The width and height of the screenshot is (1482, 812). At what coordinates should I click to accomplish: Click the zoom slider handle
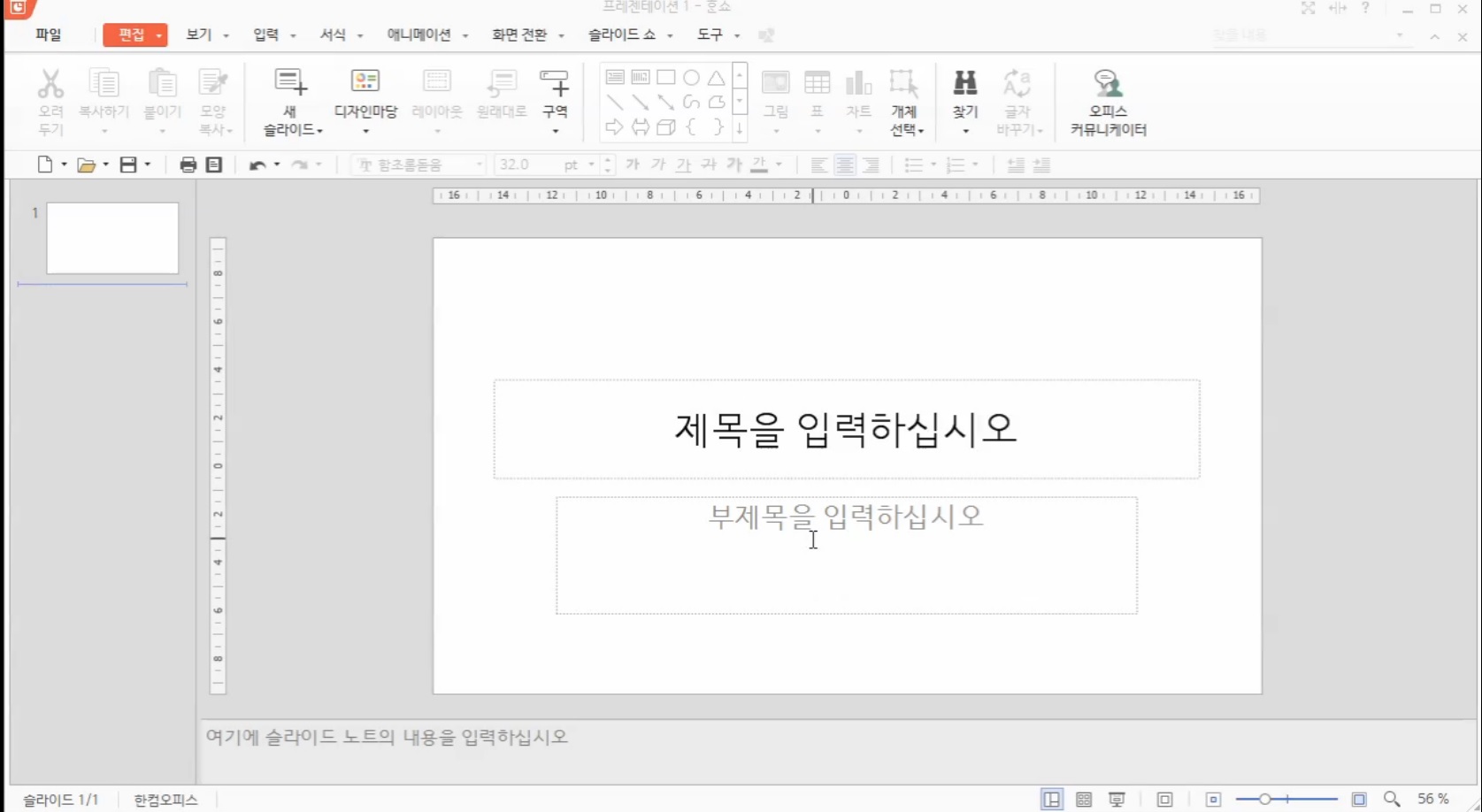tap(1264, 800)
